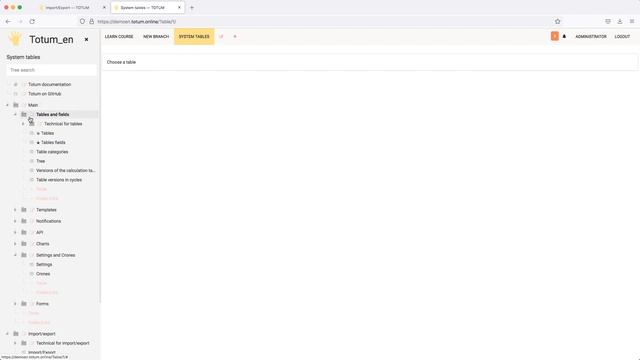This screenshot has width=640, height=360.
Task: Click the browser back arrow
Action: coord(9,21)
